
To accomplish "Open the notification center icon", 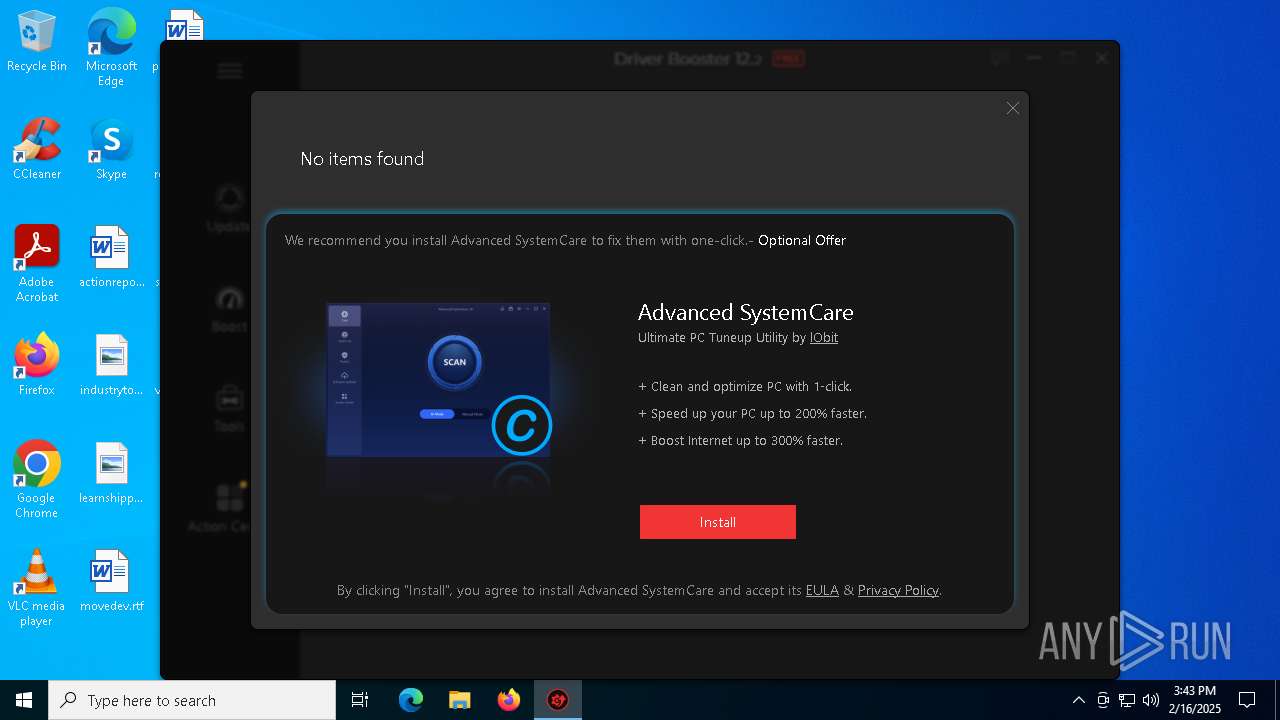I will point(1247,700).
